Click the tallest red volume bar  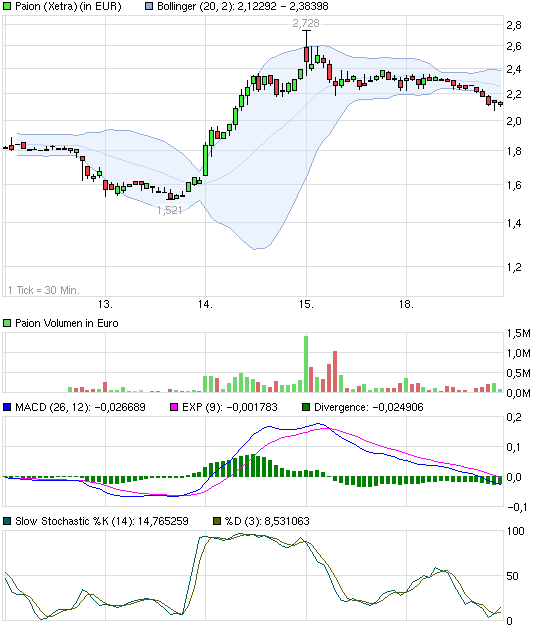coord(335,372)
